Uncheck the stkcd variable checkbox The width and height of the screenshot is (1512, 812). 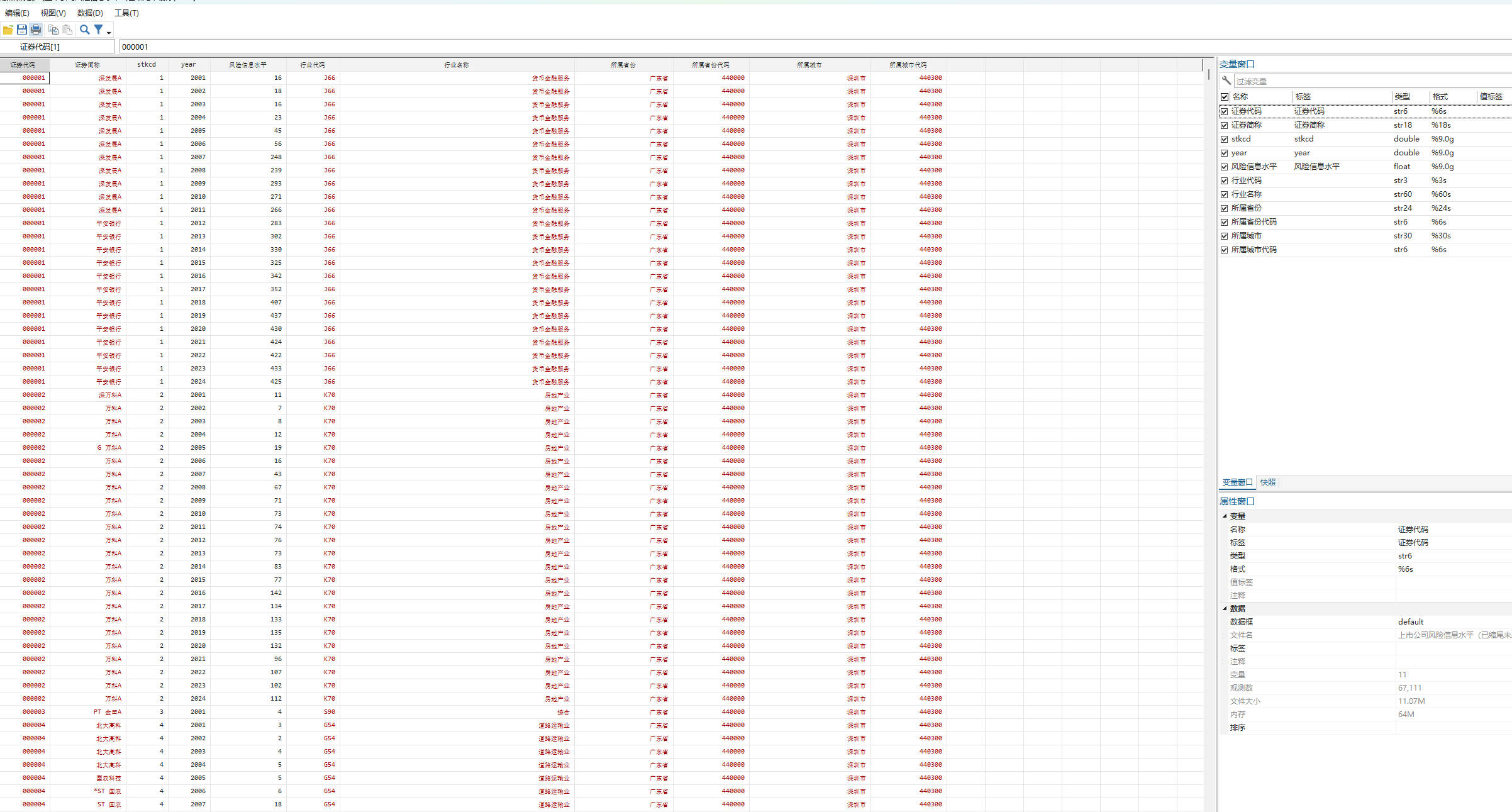coord(1225,139)
